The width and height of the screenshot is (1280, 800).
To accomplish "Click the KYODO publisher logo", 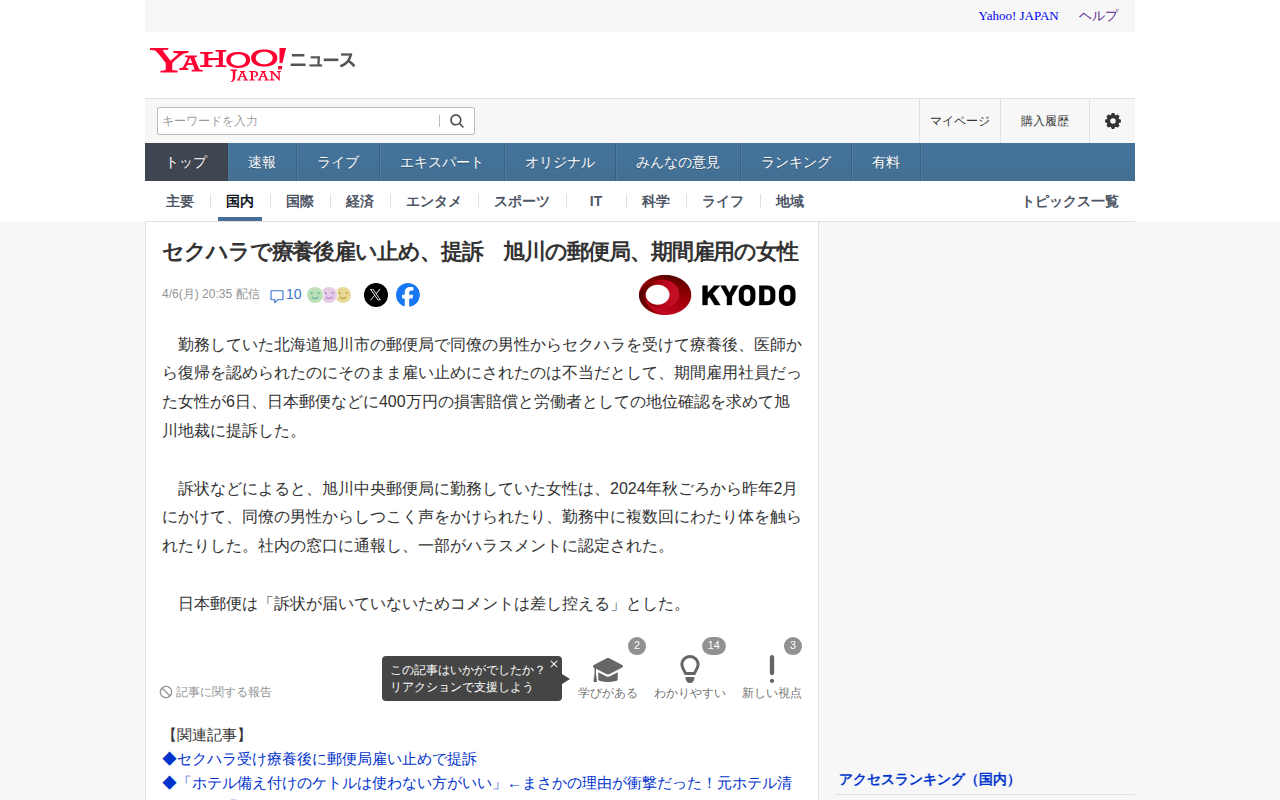I will click(x=717, y=295).
